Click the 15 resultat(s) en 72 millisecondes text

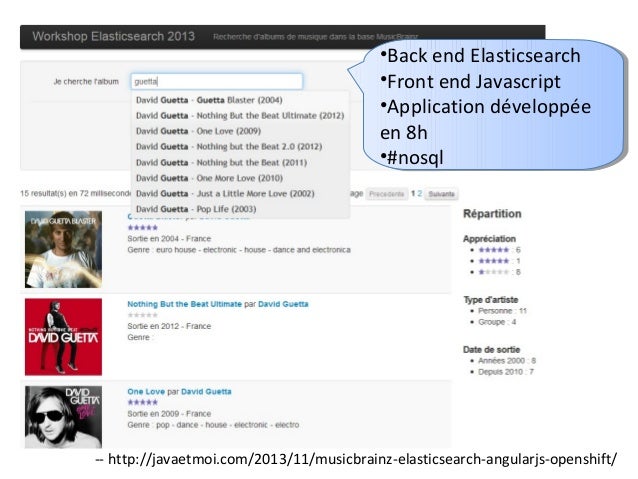click(x=76, y=193)
